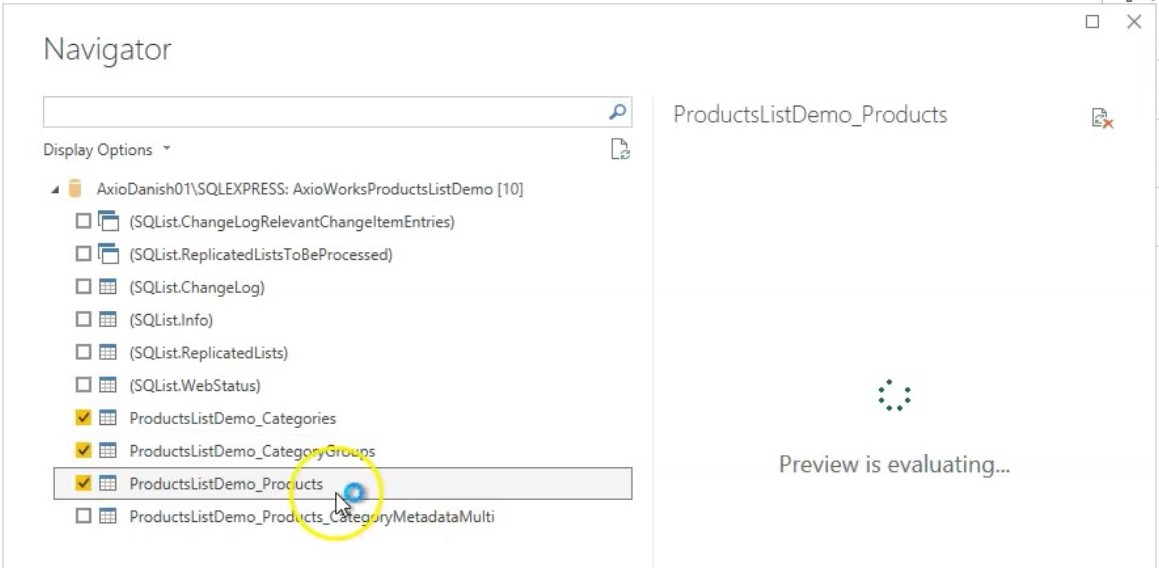This screenshot has height=568, width=1159.
Task: Click the search magnifier icon
Action: tap(619, 113)
